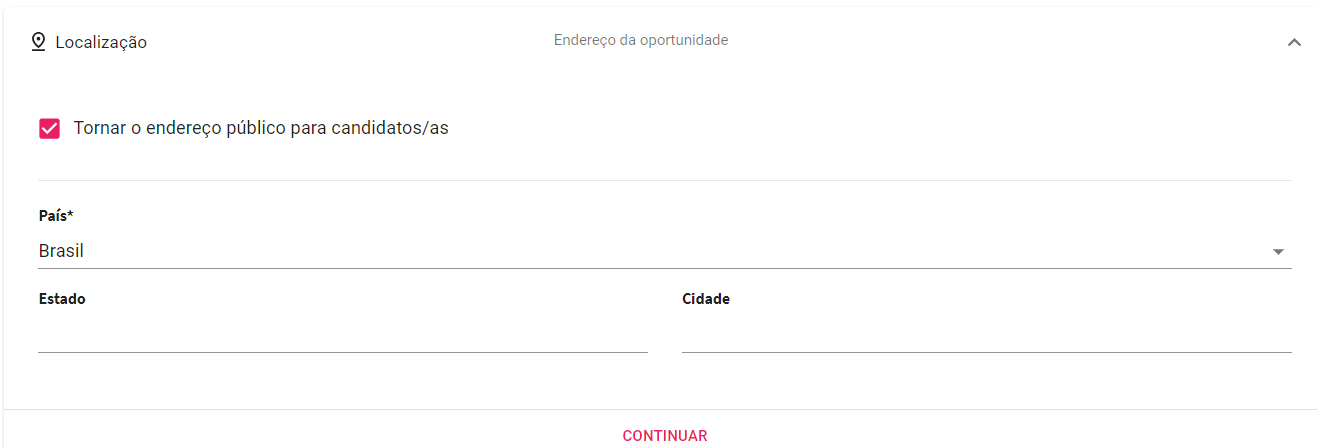Click the small arrow of País selector
The image size is (1317, 448).
point(1278,252)
